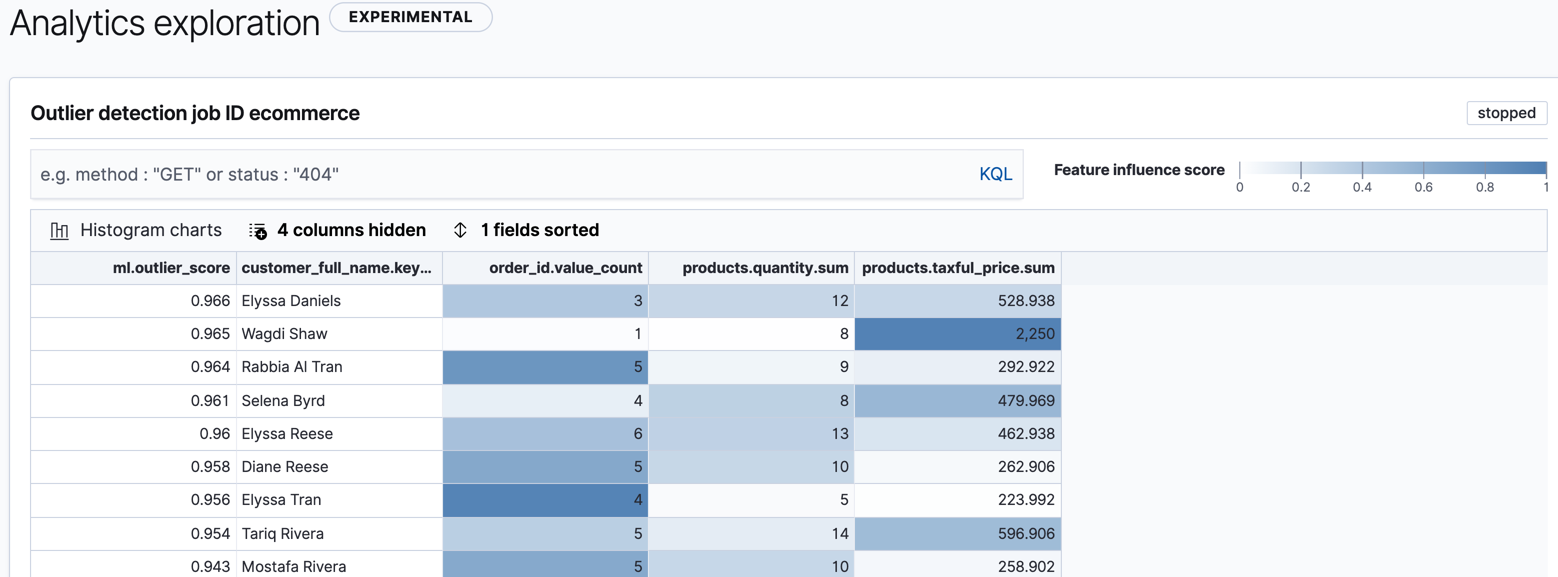Viewport: 1558px width, 577px height.
Task: Click the sort fields arrow icon
Action: pos(460,229)
